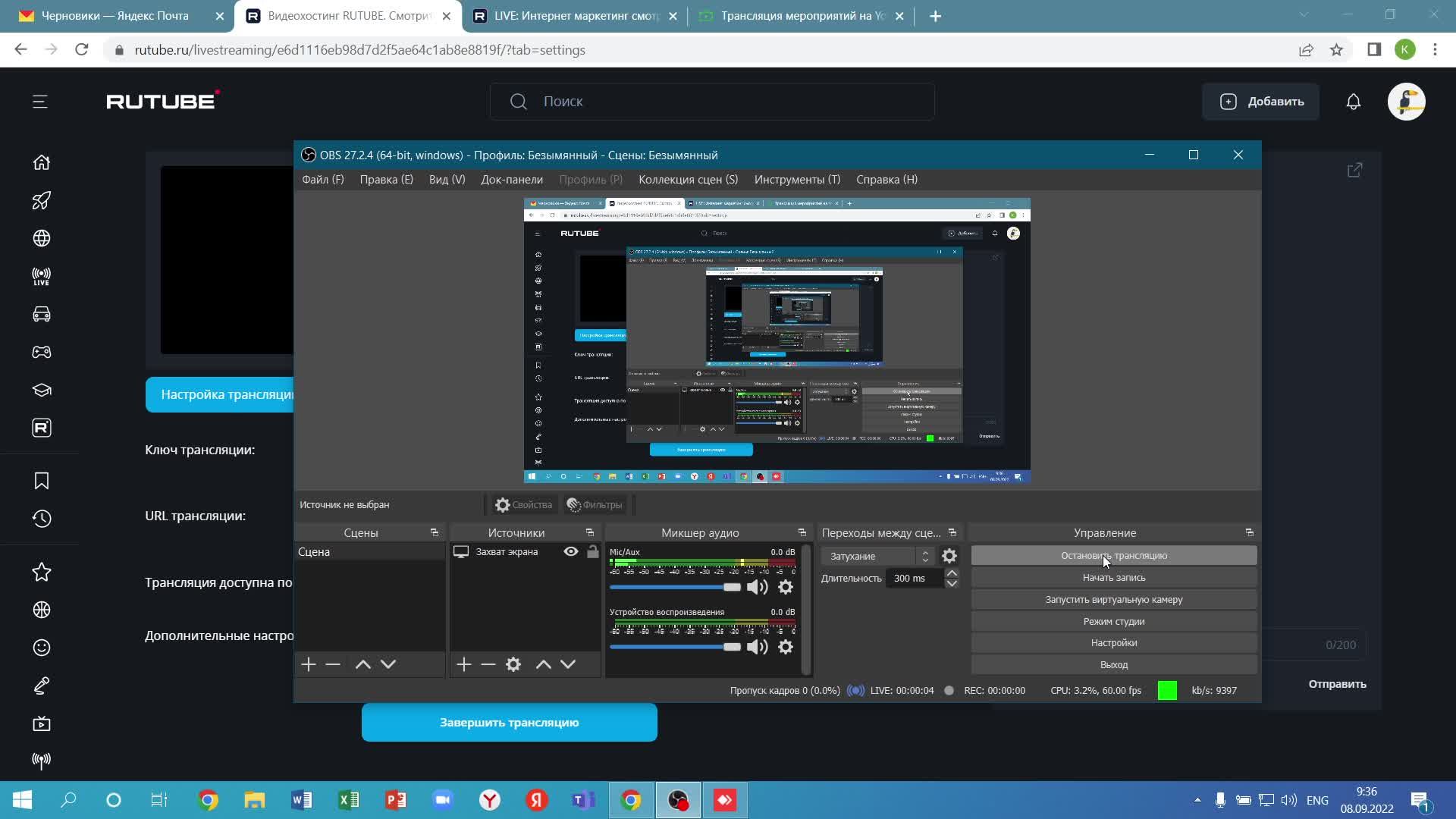1456x819 pixels.
Task: Open OBS Studio from the taskbar
Action: [678, 801]
